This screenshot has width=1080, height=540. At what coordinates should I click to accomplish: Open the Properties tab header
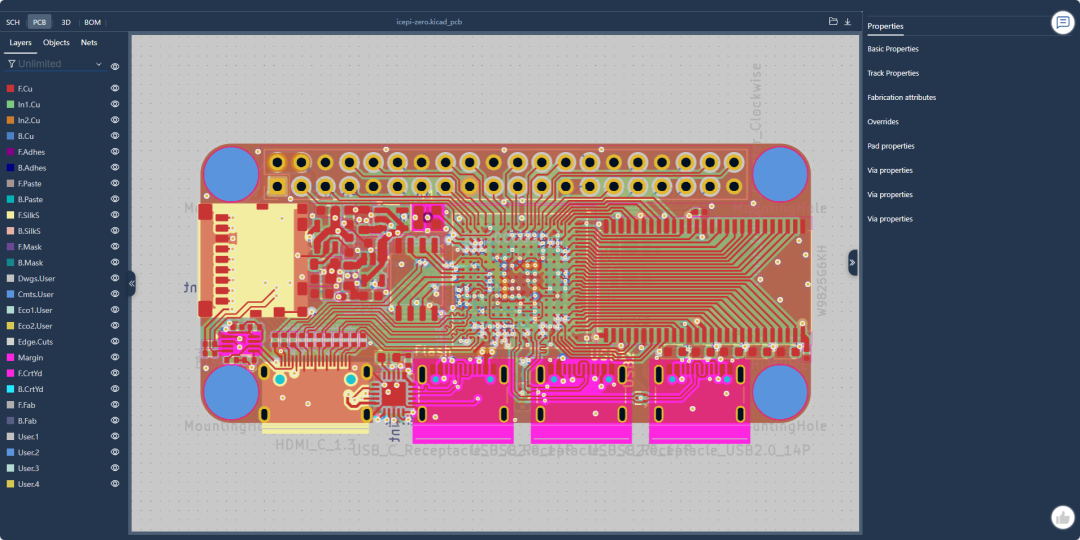click(885, 26)
